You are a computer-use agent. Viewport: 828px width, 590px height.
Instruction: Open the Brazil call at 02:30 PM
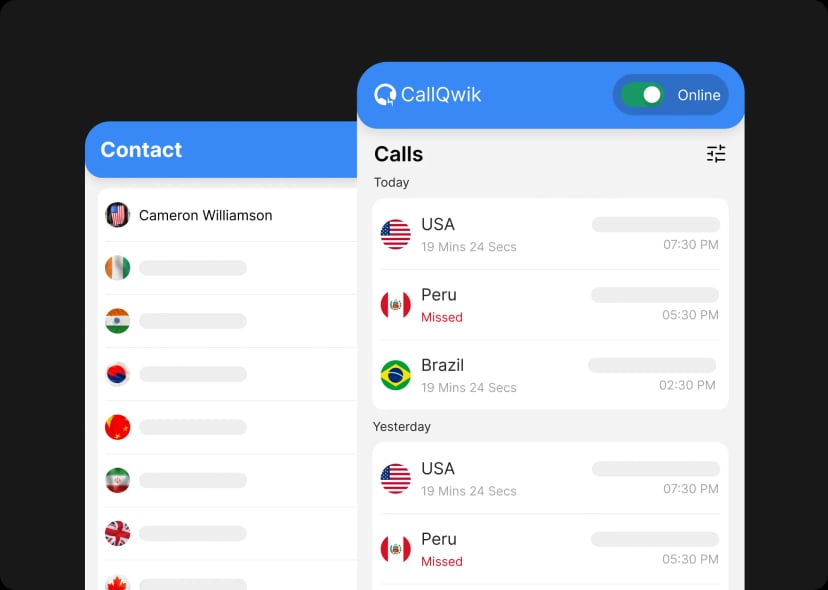[x=550, y=375]
